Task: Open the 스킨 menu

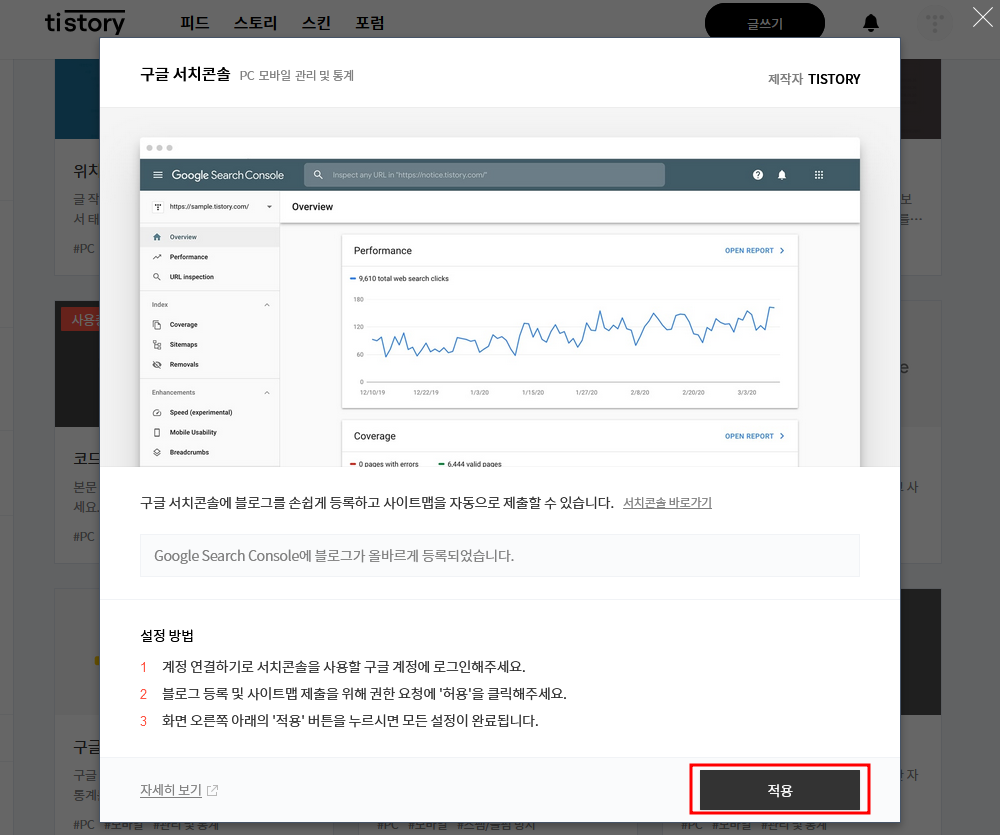Action: [x=316, y=23]
